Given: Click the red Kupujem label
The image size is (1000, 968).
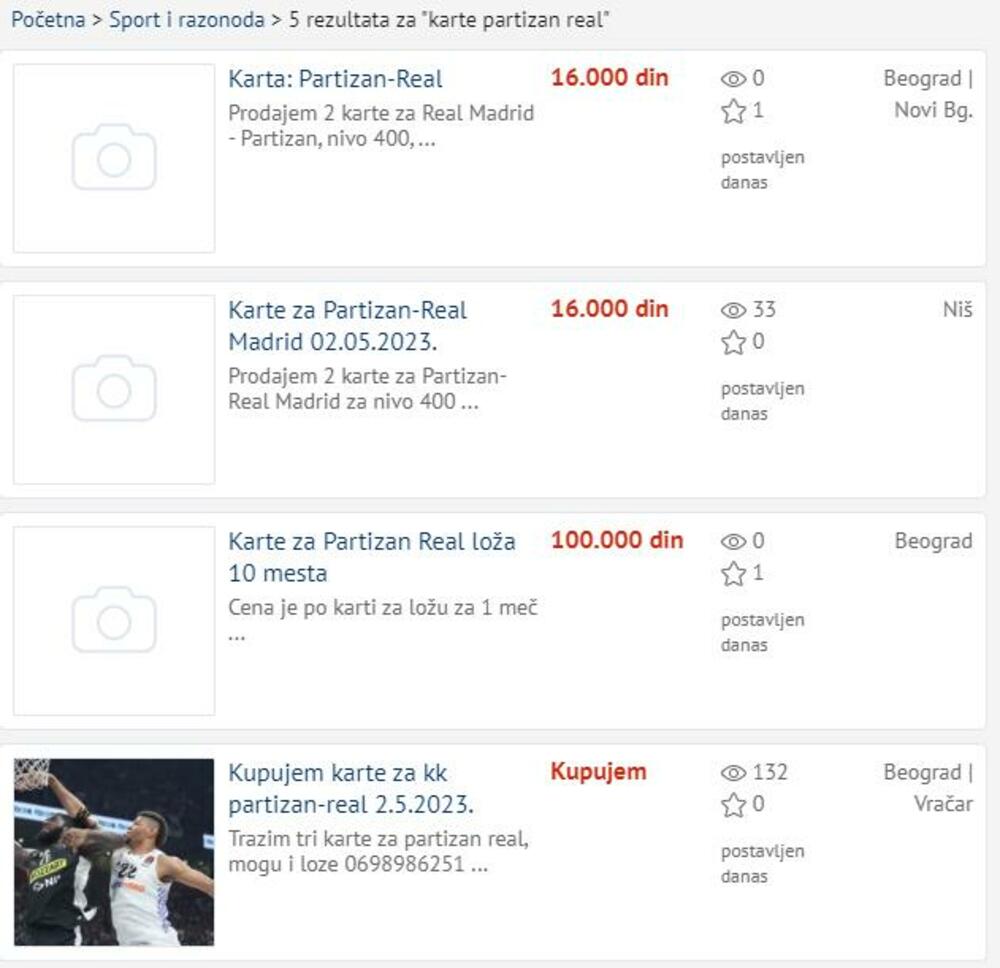Looking at the screenshot, I should click(598, 771).
